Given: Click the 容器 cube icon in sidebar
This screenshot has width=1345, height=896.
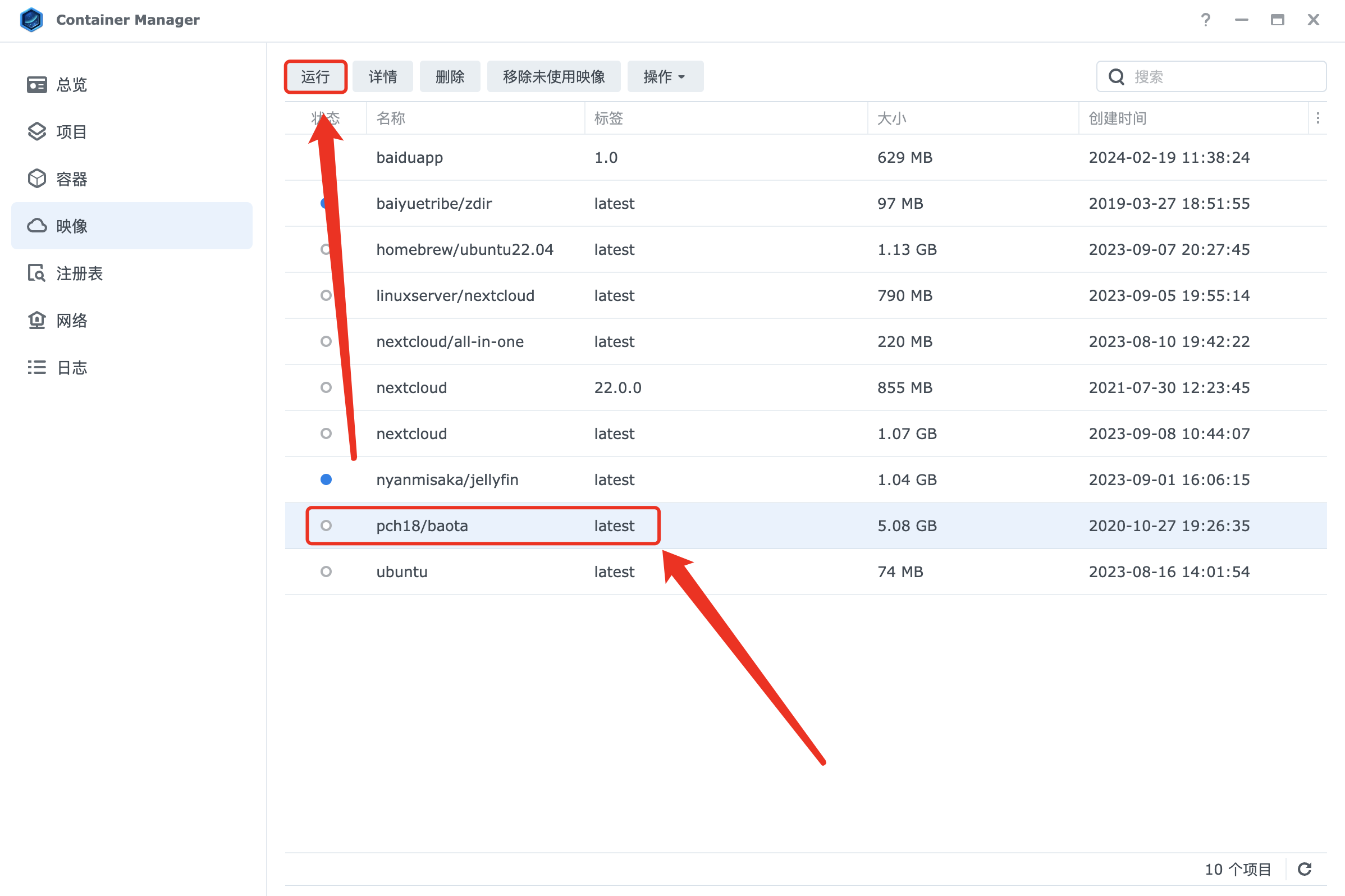Looking at the screenshot, I should coord(37,179).
